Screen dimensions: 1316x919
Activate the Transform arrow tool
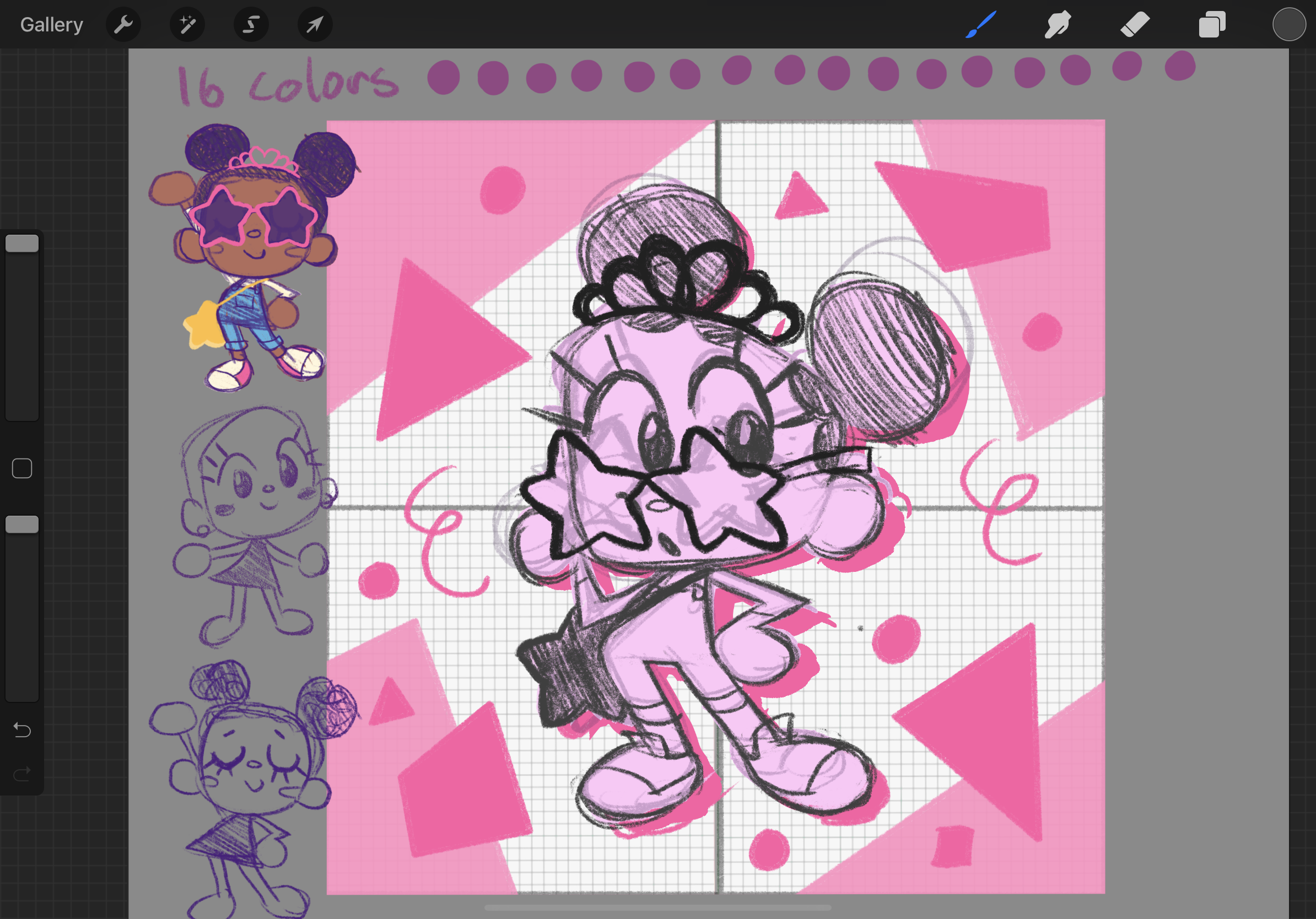coord(315,25)
